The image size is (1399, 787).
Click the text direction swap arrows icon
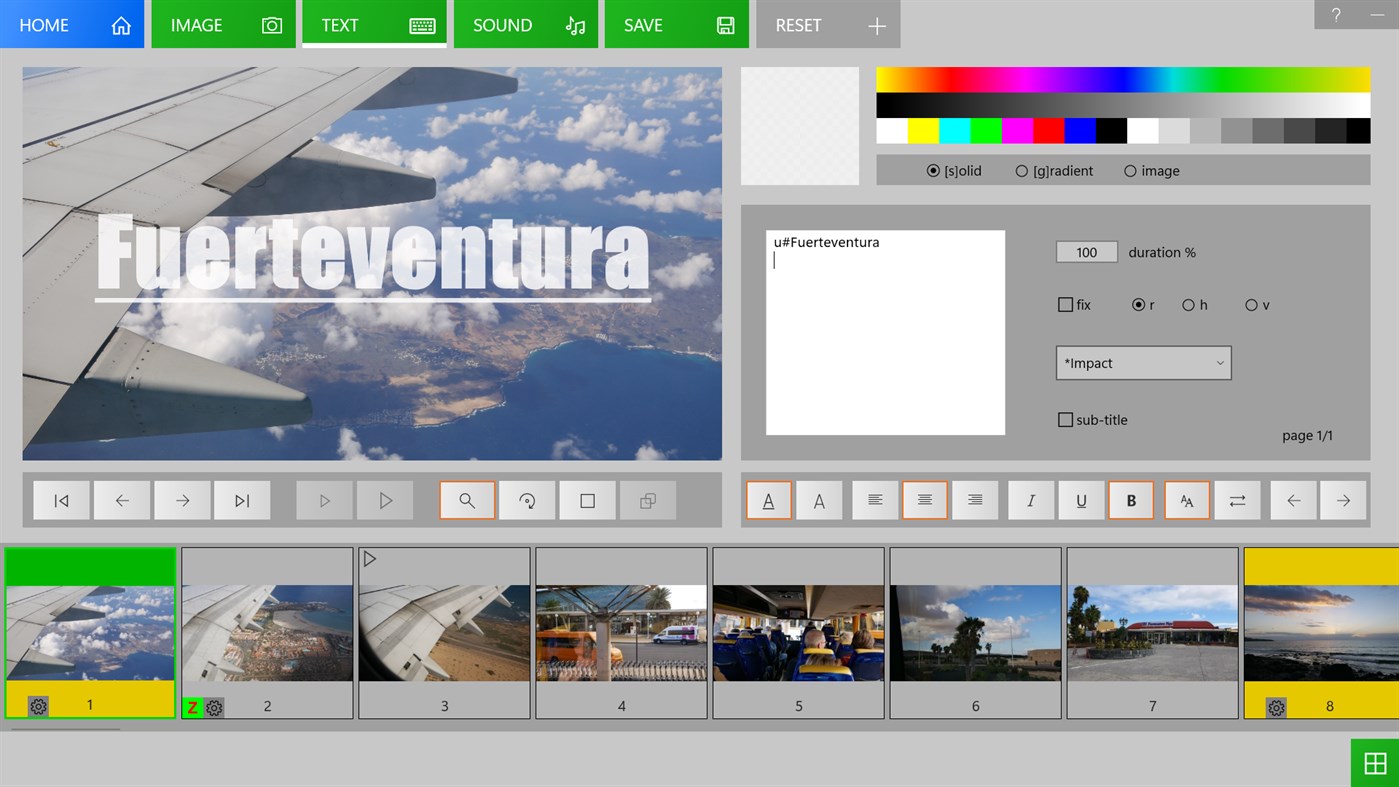[1237, 500]
